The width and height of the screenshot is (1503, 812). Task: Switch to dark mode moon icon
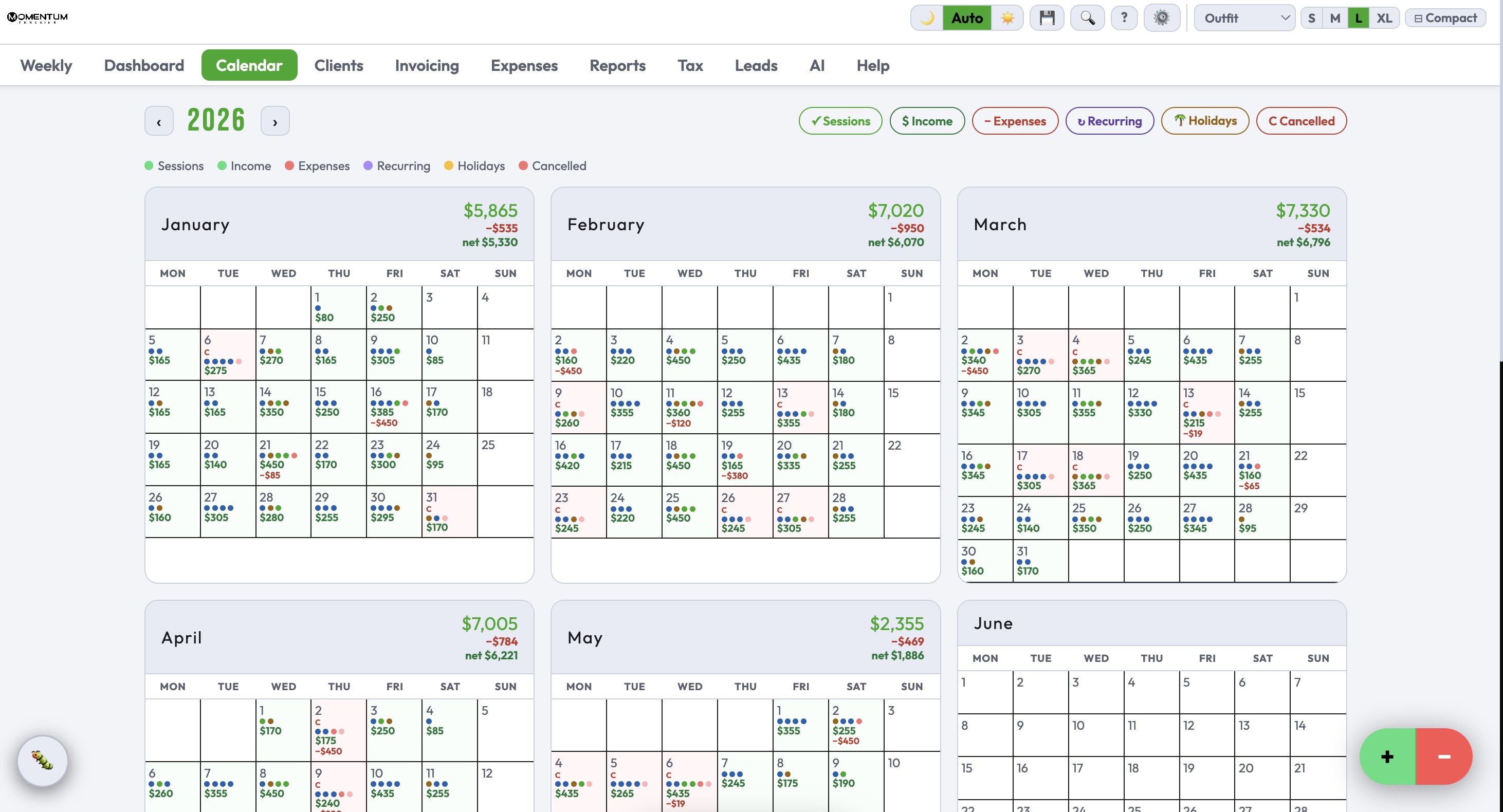(927, 18)
